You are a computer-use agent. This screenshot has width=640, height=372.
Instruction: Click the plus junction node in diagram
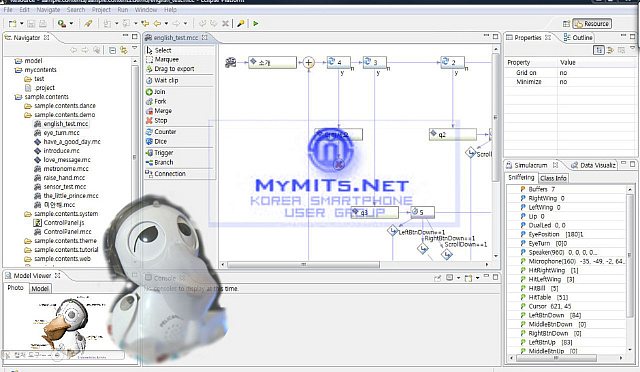point(309,62)
